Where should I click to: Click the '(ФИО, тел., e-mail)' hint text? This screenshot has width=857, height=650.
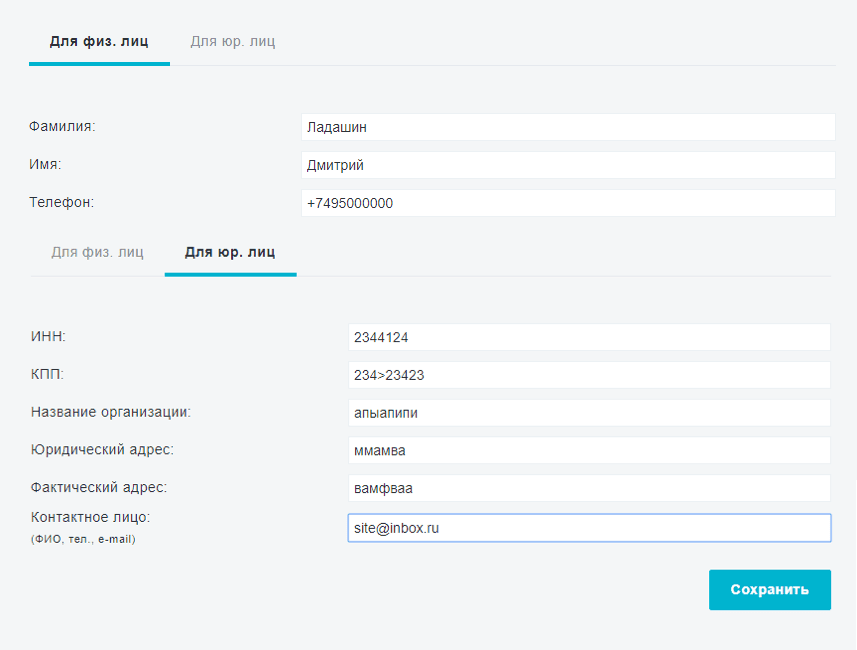coord(83,539)
